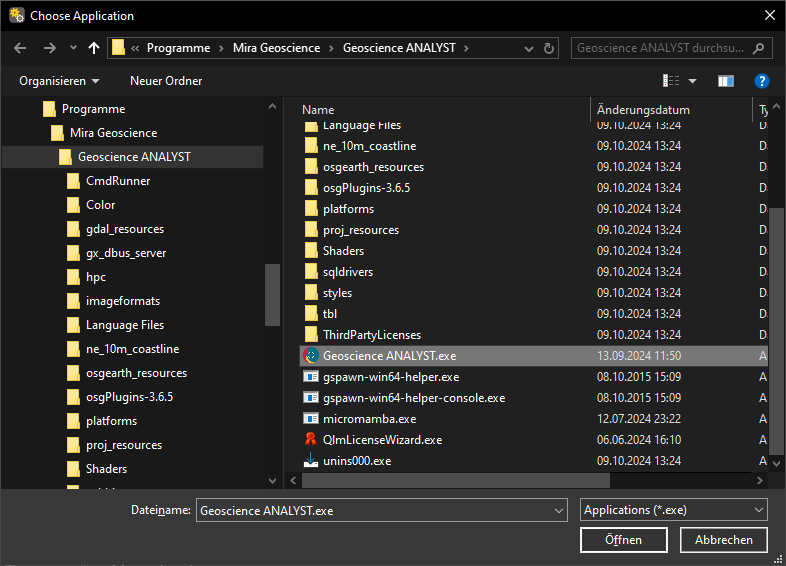
Task: Open imageformats folder in tree
Action: tap(123, 301)
